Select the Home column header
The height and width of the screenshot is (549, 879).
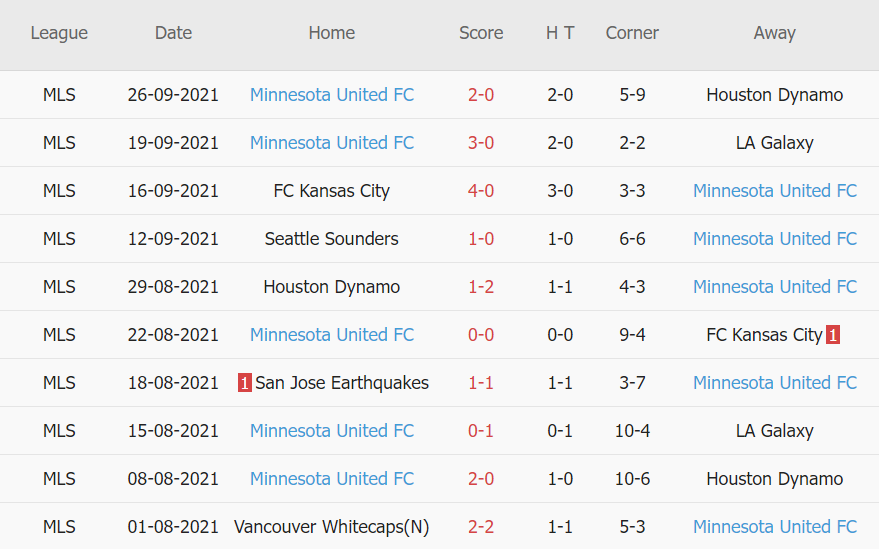[x=331, y=33]
